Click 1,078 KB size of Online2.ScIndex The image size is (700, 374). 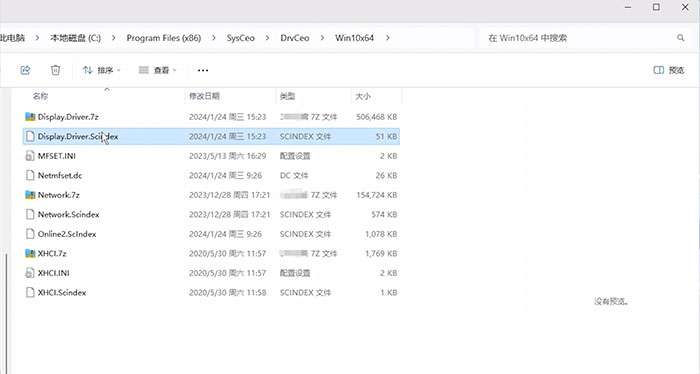[x=381, y=234]
